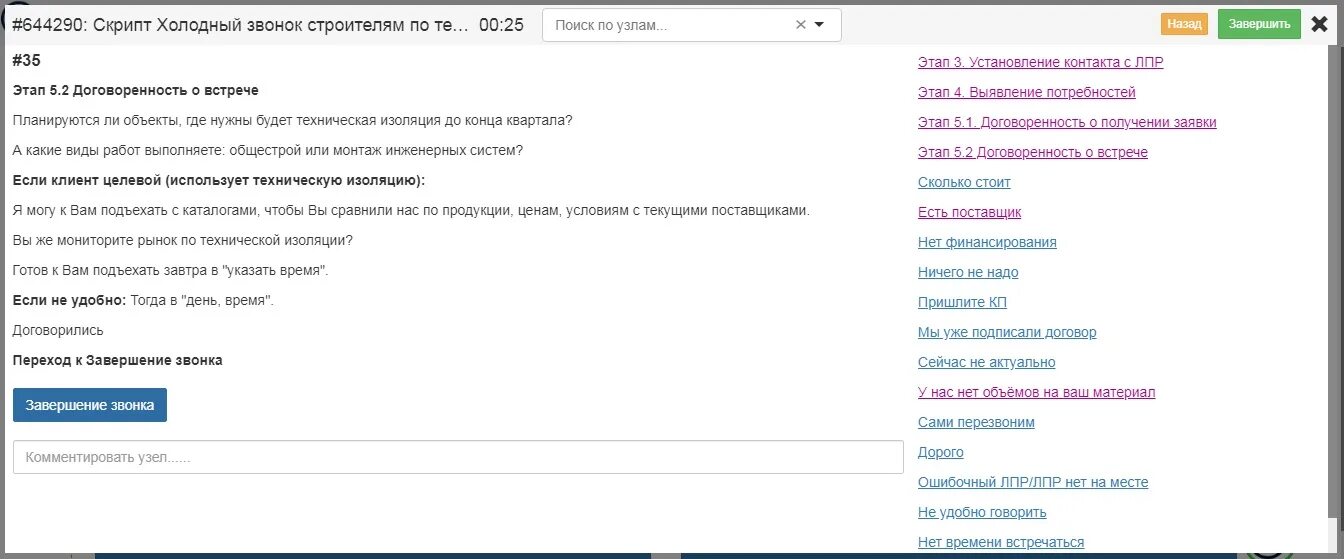Click the green Завершить button

point(1259,24)
